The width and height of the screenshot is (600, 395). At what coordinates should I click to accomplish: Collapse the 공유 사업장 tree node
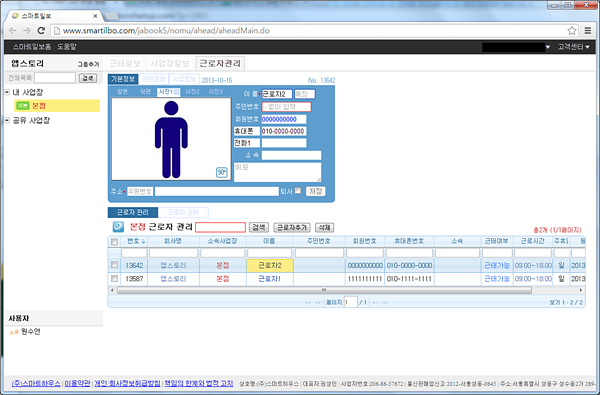point(7,121)
